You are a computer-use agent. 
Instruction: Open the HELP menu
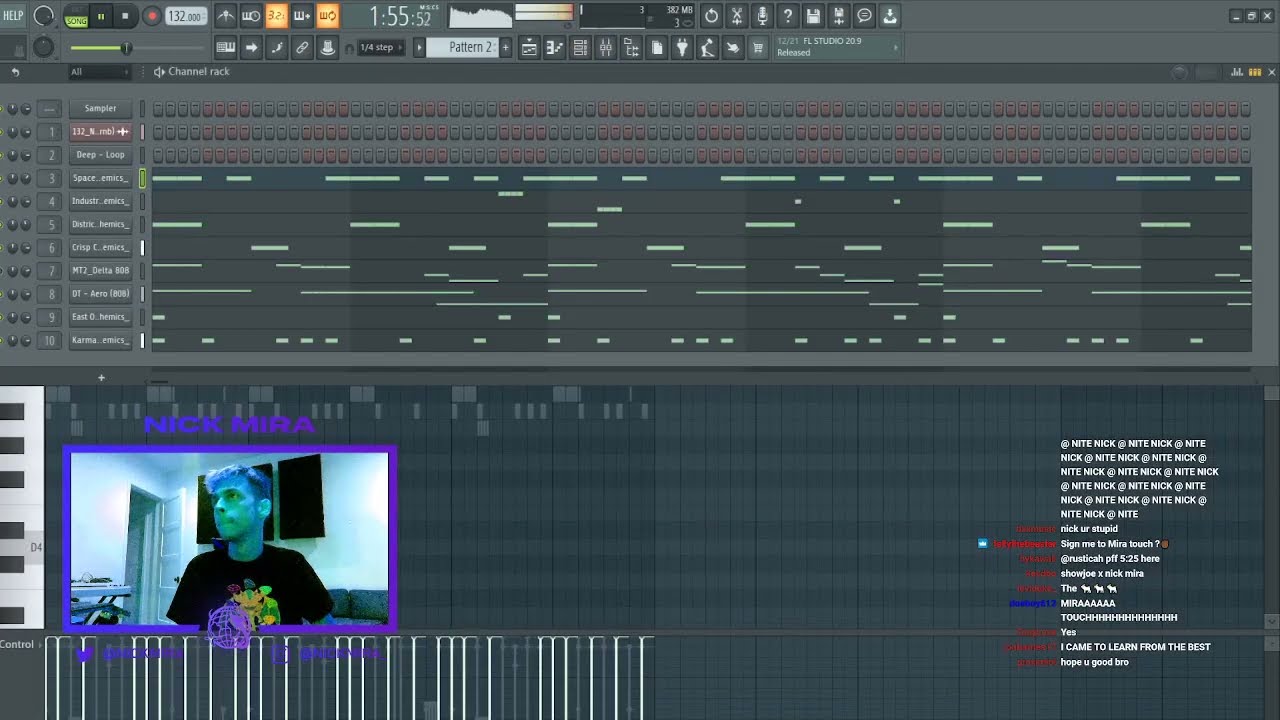[13, 15]
